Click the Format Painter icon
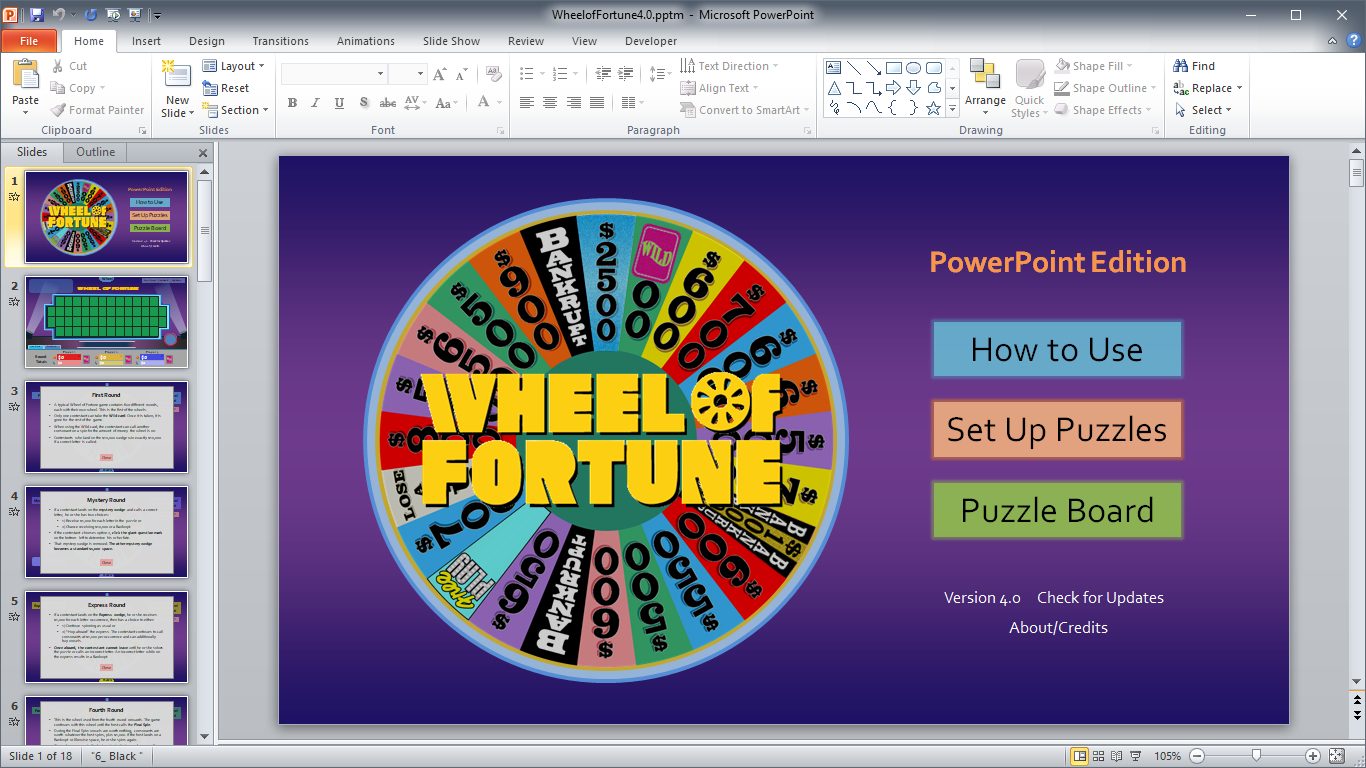Screen dimensions: 1366x768 [x=59, y=110]
